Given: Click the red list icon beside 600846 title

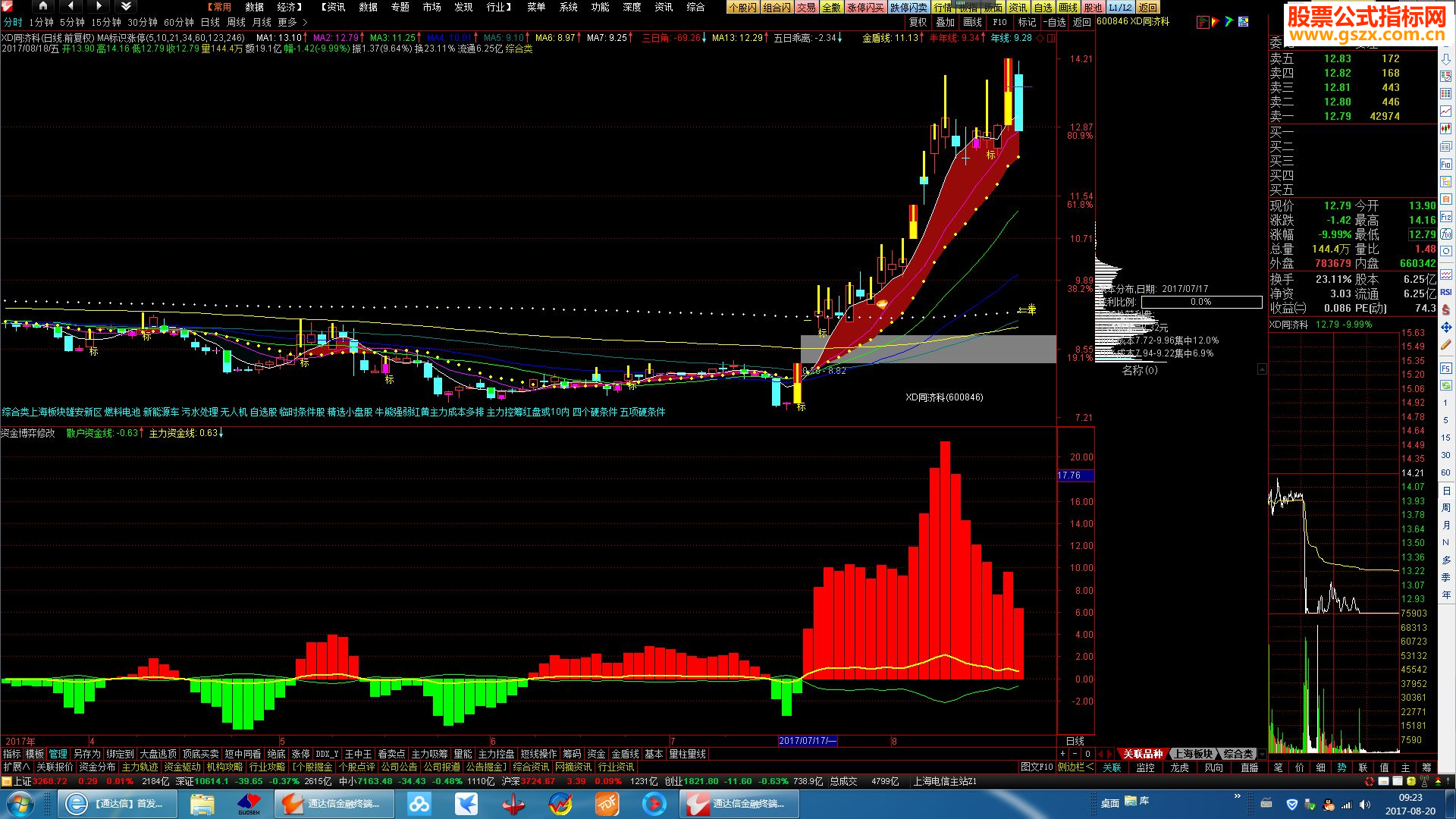Looking at the screenshot, I should click(x=1203, y=22).
